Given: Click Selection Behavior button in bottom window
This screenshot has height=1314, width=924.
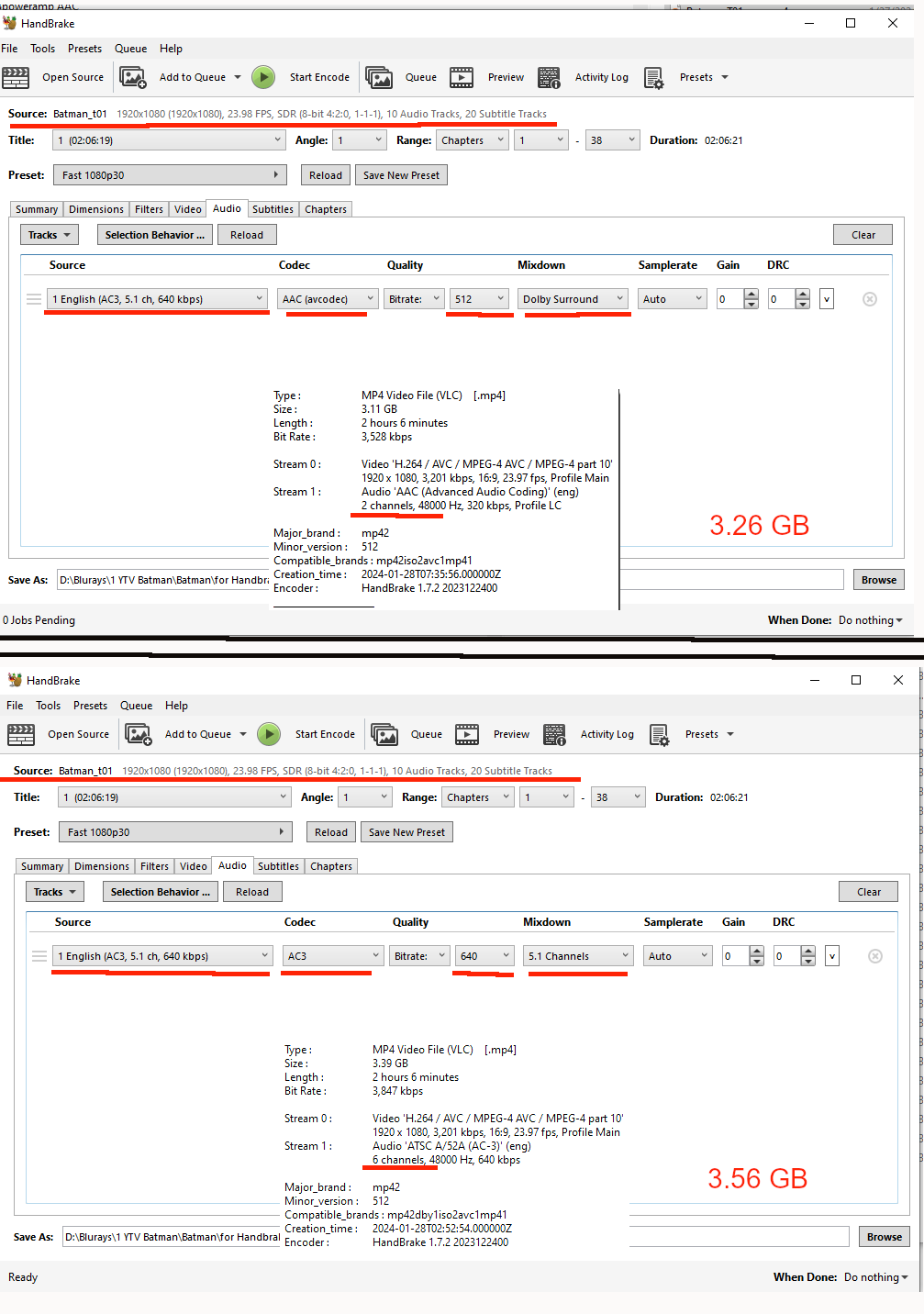Looking at the screenshot, I should [161, 892].
